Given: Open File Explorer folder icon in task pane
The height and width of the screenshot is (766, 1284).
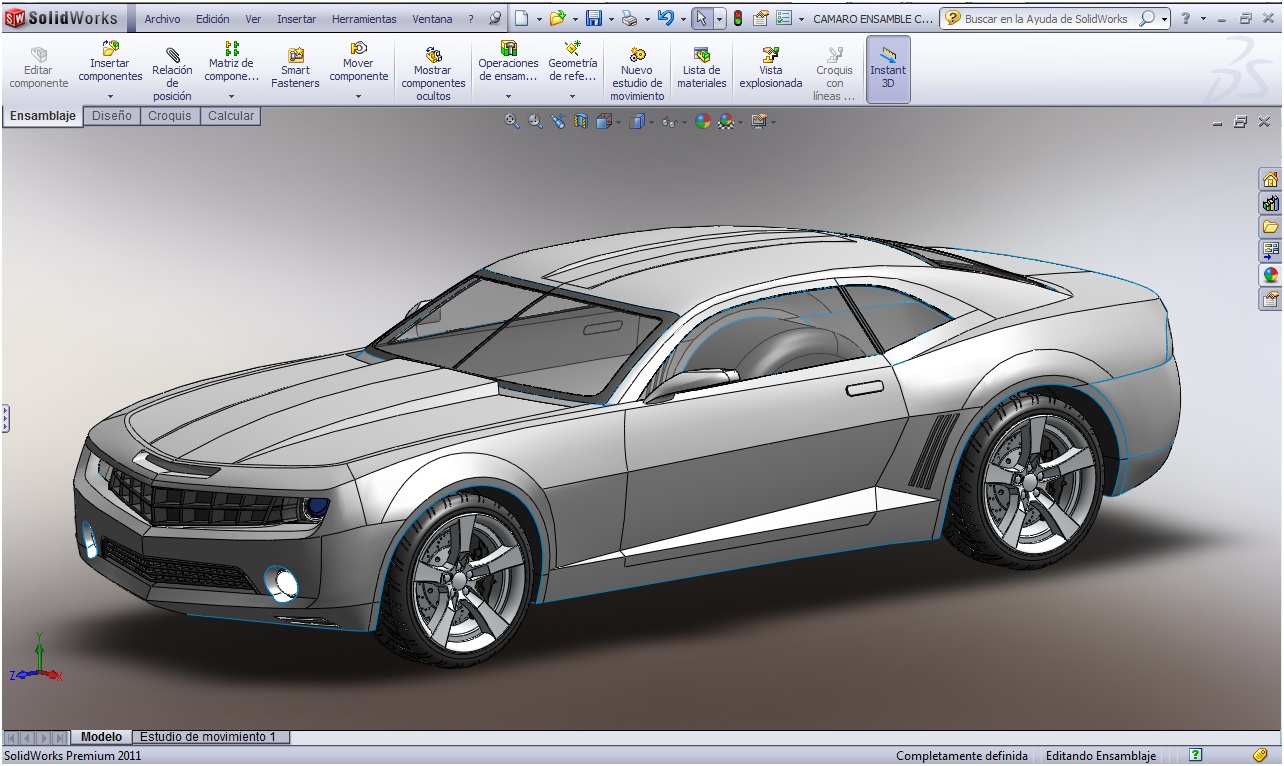Looking at the screenshot, I should click(x=1270, y=227).
